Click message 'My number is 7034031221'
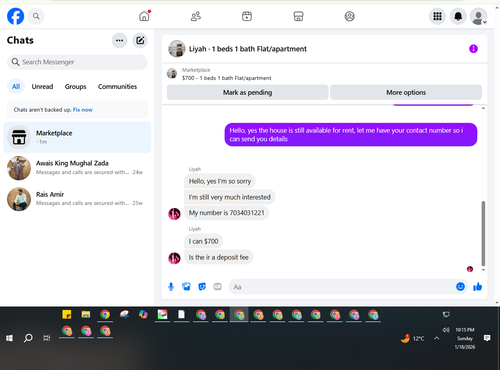Image resolution: width=500 pixels, height=370 pixels. (227, 213)
